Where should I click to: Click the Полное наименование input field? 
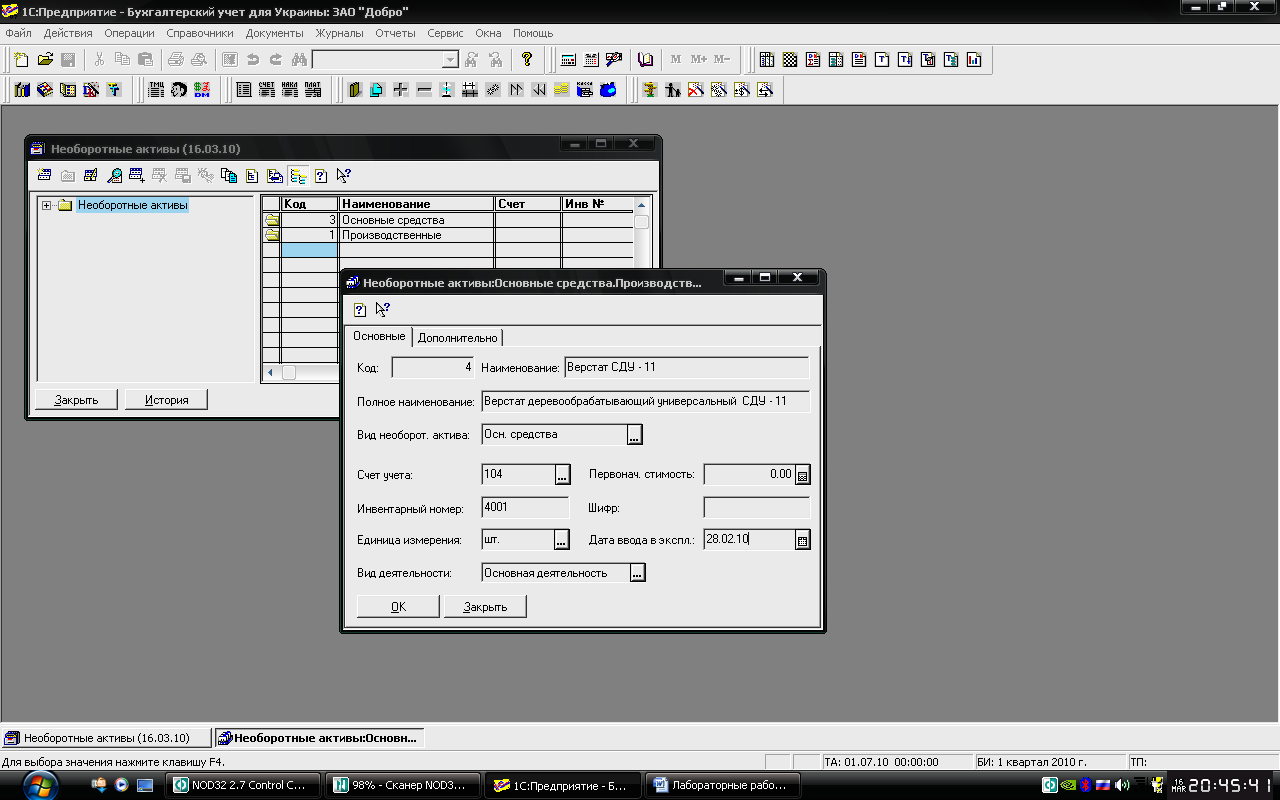645,402
